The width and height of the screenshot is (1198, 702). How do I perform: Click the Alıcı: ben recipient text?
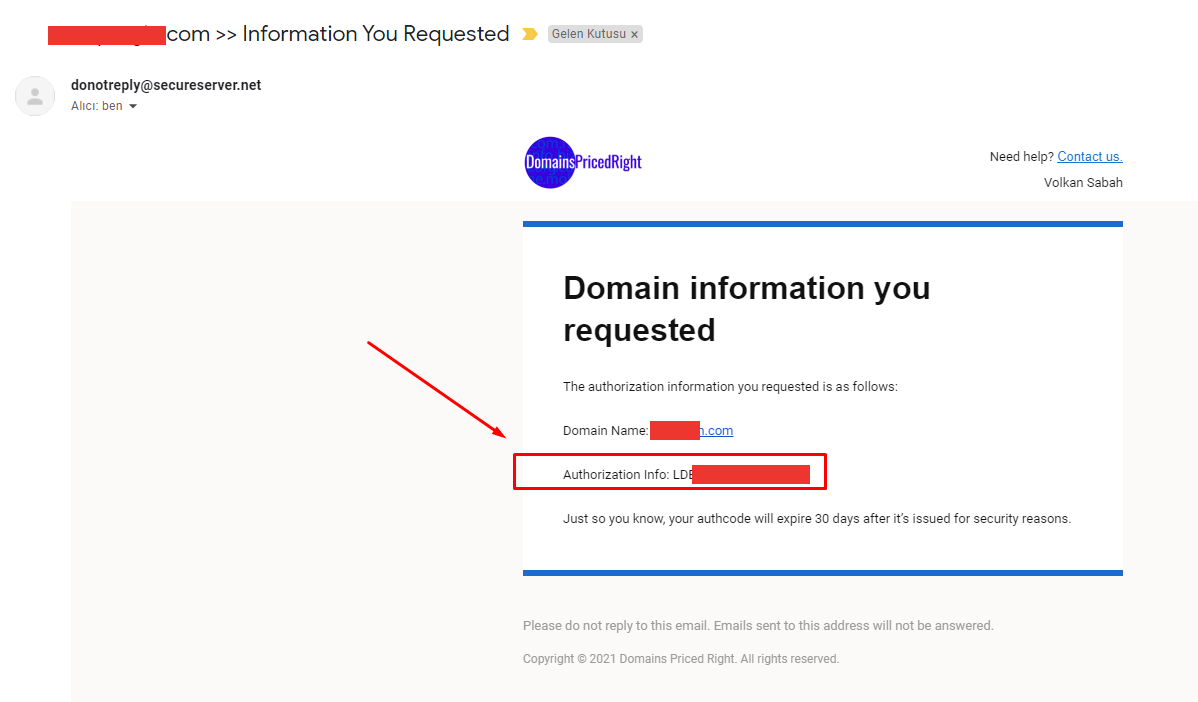pyautogui.click(x=96, y=106)
